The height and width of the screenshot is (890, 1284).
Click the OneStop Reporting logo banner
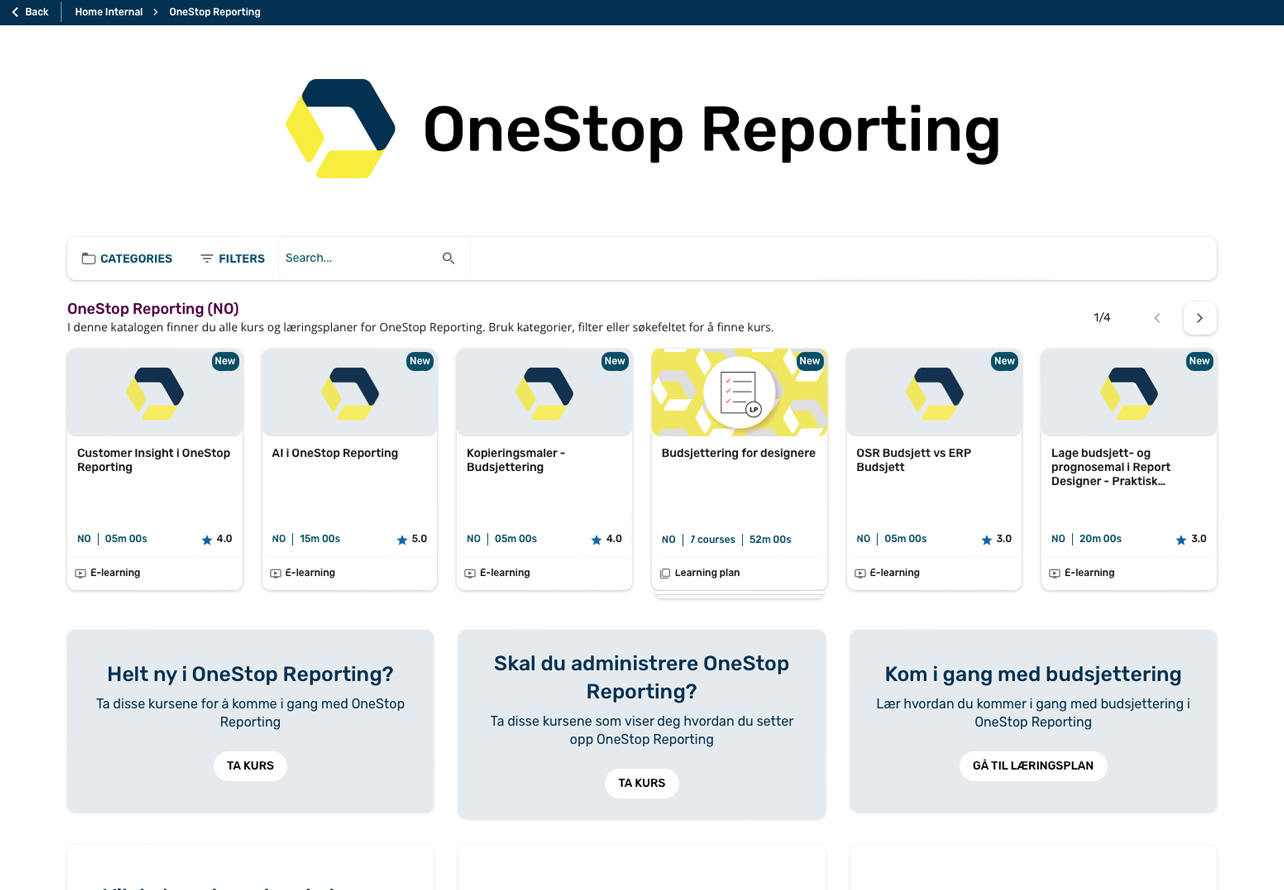coord(642,129)
